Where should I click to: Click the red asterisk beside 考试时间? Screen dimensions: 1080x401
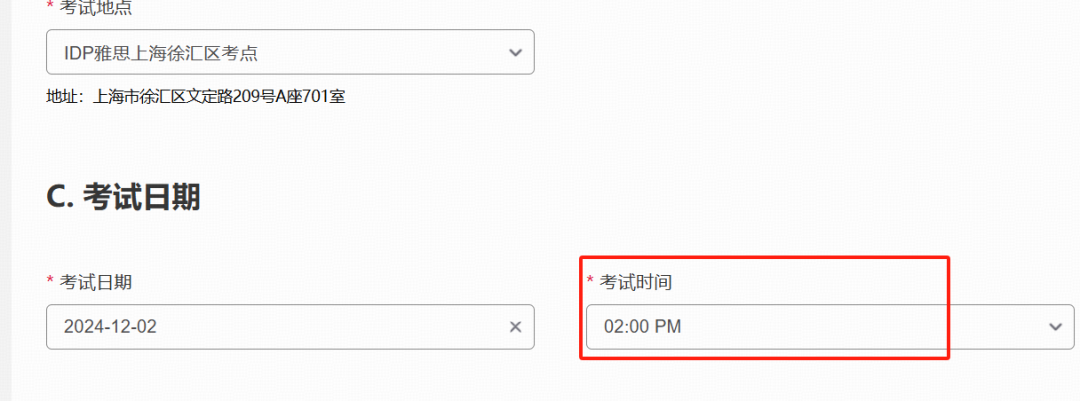[x=590, y=279]
